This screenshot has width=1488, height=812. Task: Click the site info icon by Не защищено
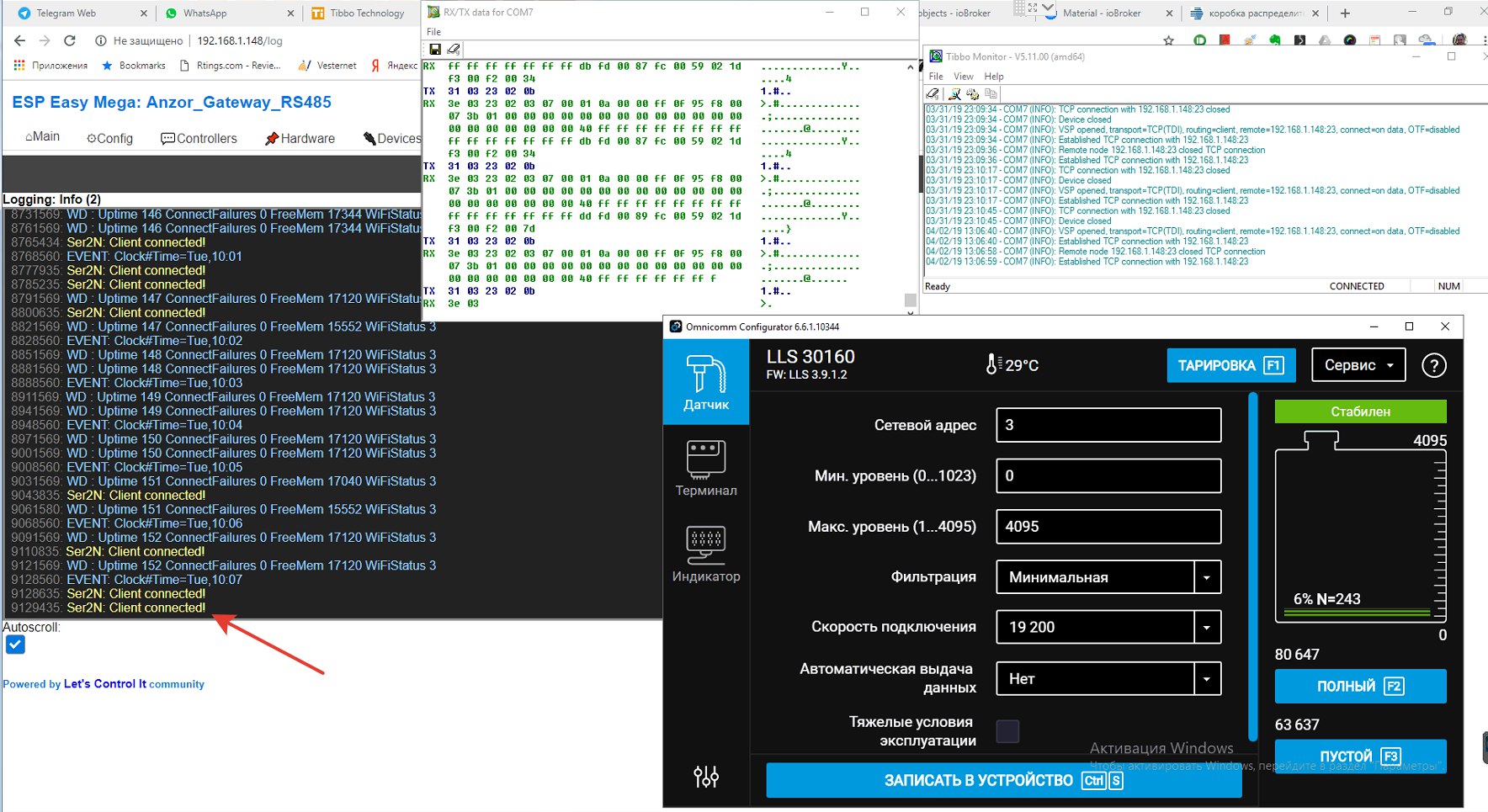click(x=101, y=40)
